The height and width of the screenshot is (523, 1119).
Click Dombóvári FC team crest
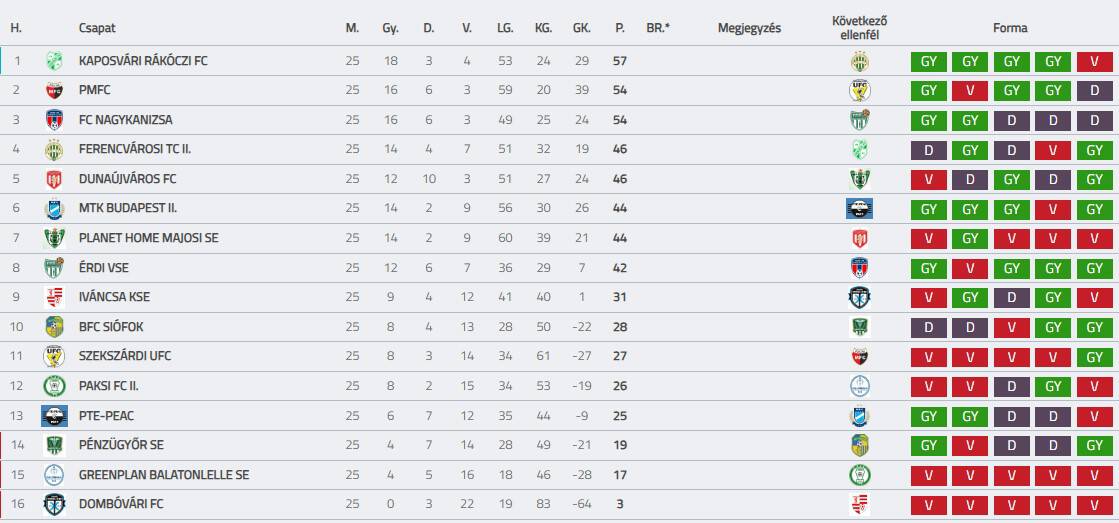click(54, 504)
